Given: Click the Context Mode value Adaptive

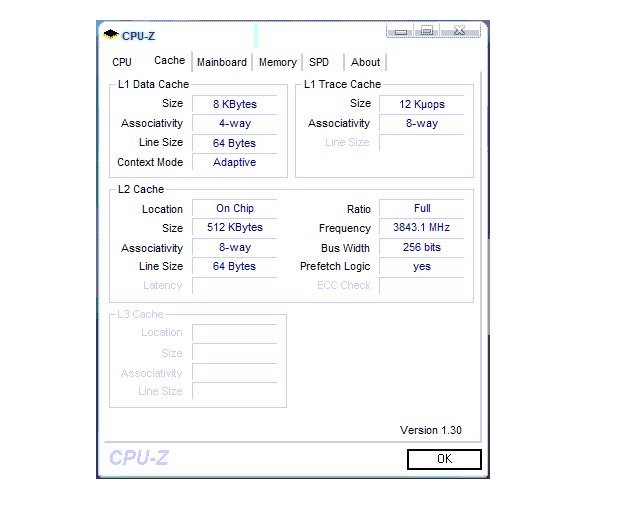Looking at the screenshot, I should 235,162.
